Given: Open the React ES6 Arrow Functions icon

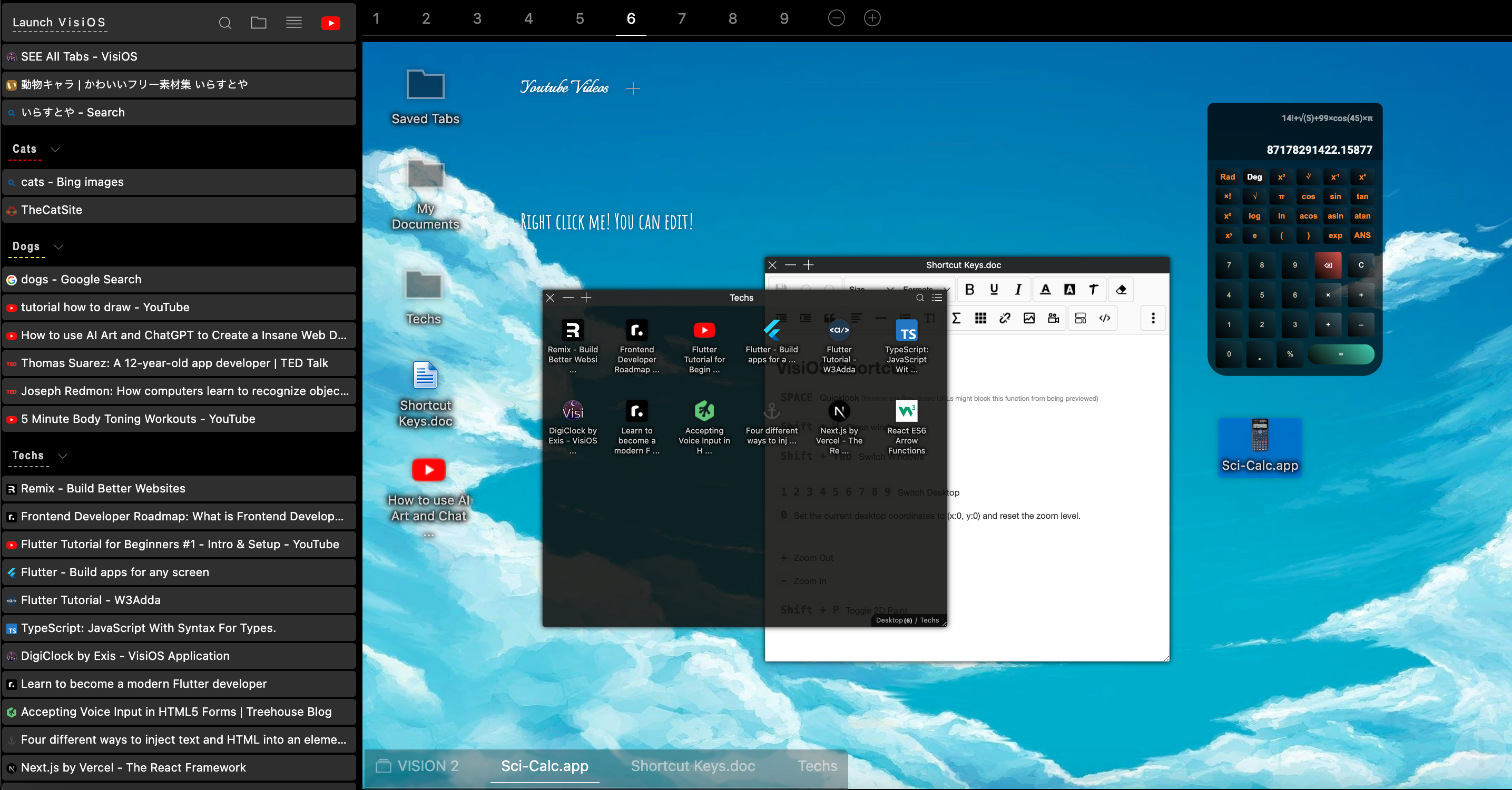Looking at the screenshot, I should coord(906,427).
